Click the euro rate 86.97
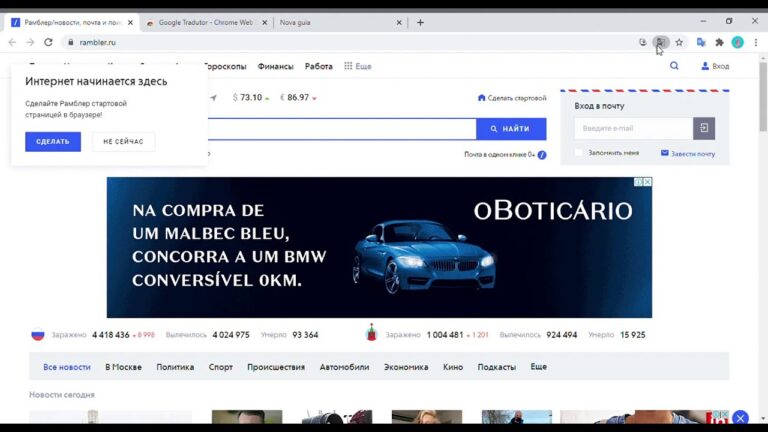Screen dimensions: 768x432 point(298,97)
